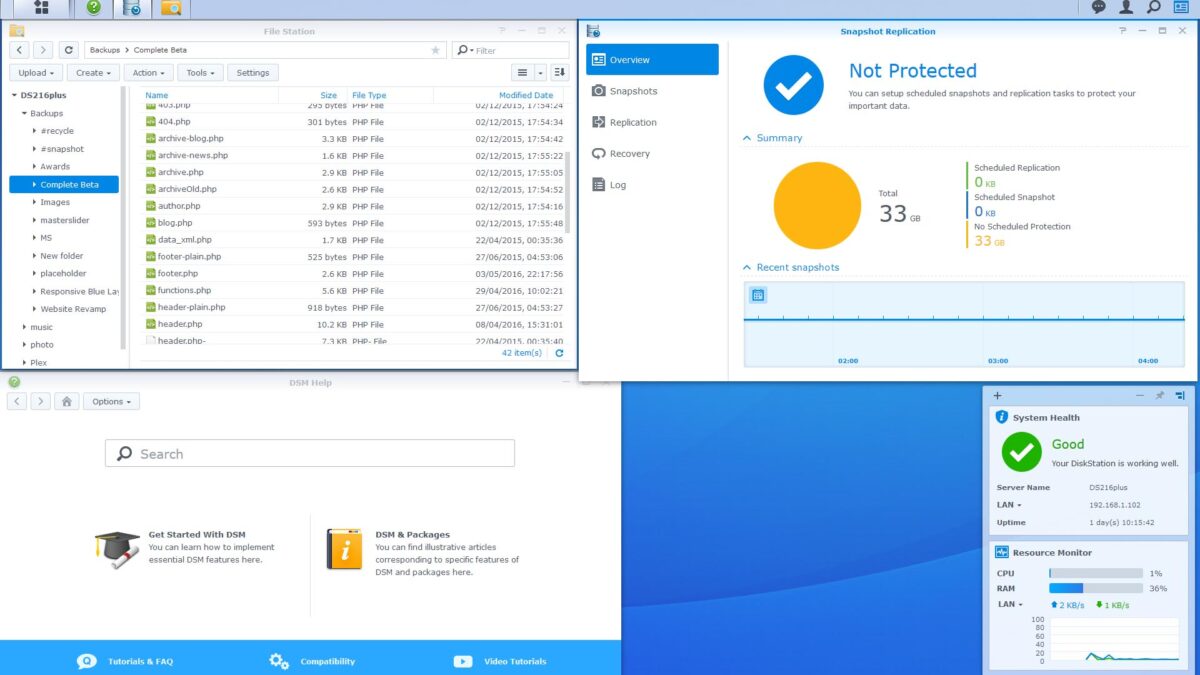Expand the photo folder
This screenshot has width=1200, height=675.
click(24, 345)
